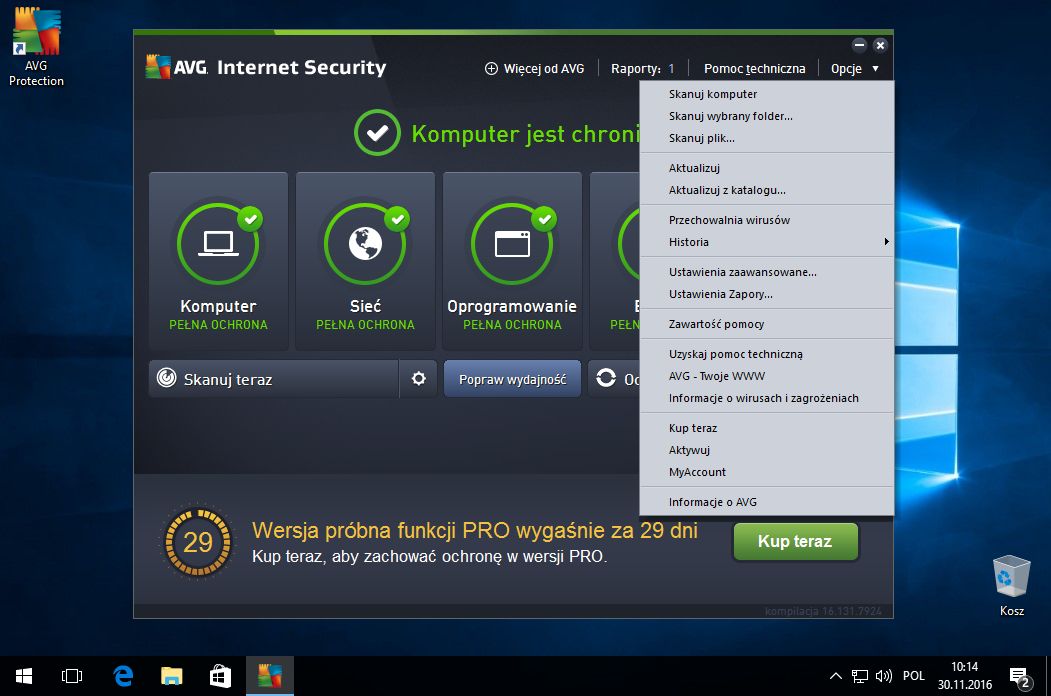Open Task View in the taskbar
The image size is (1051, 696).
tap(72, 676)
